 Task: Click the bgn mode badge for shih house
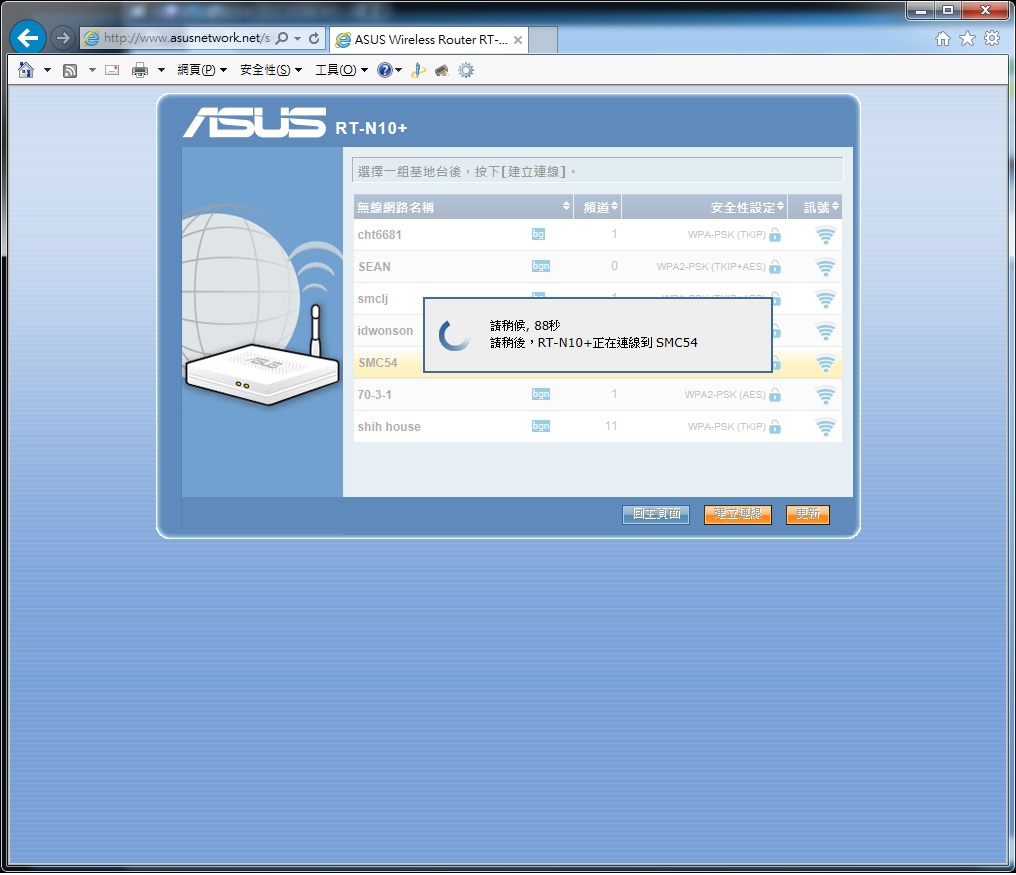pyautogui.click(x=540, y=426)
